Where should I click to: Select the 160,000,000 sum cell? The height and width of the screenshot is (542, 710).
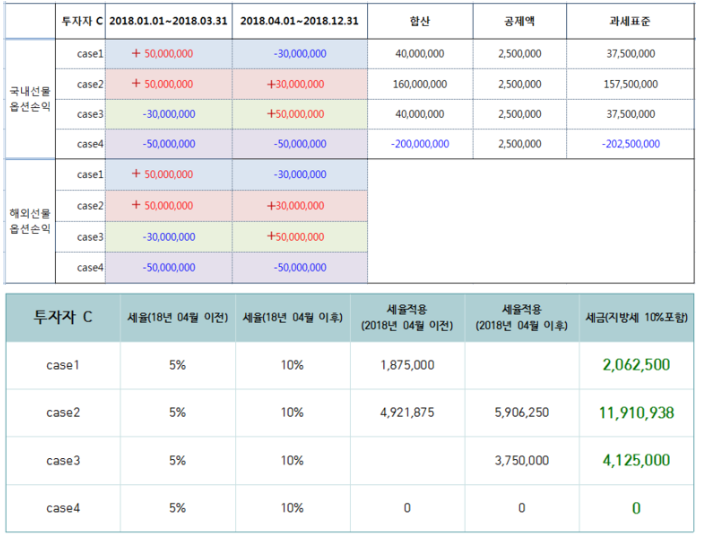coord(418,84)
